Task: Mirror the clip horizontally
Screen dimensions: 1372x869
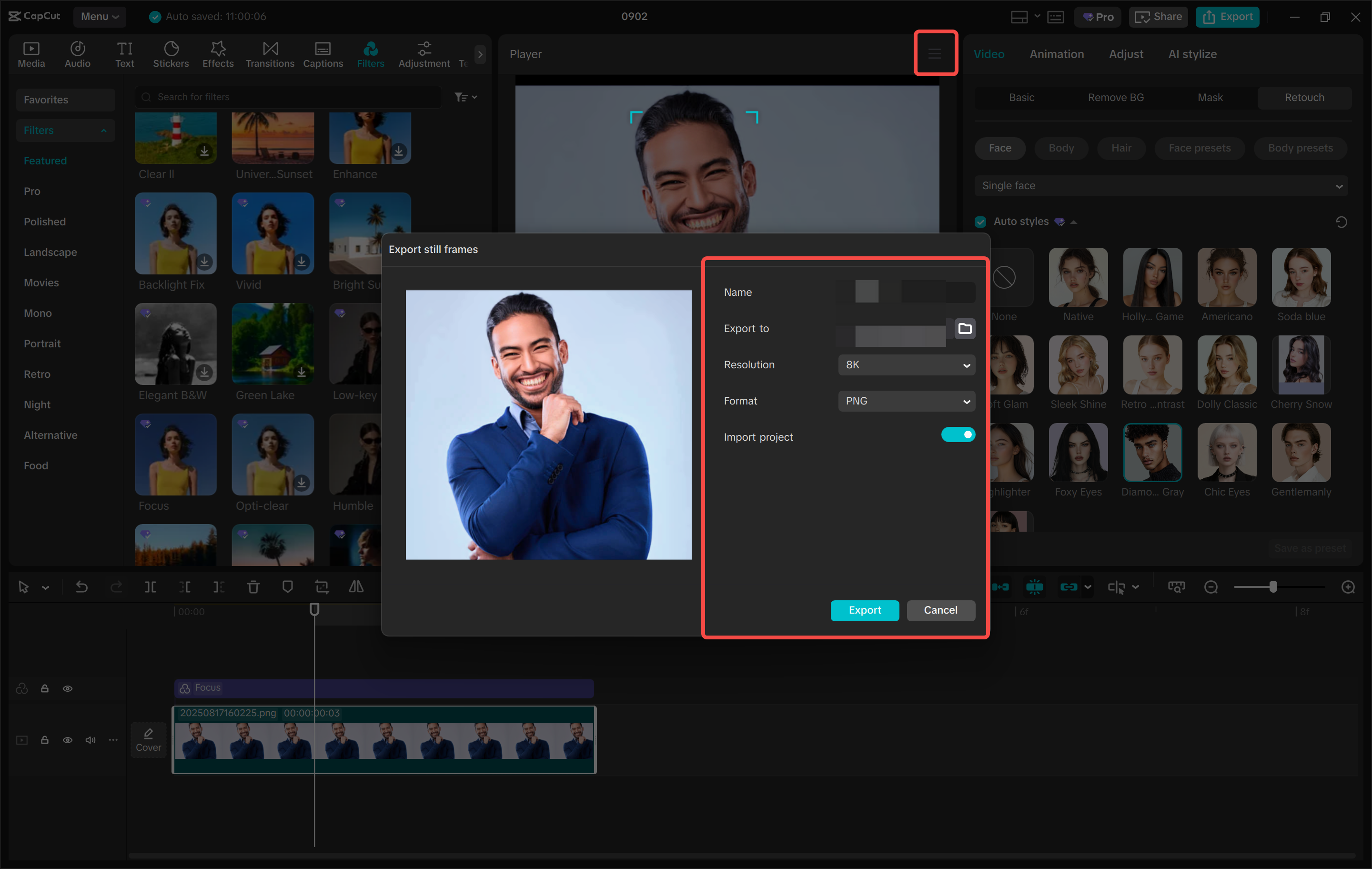Action: pos(356,586)
